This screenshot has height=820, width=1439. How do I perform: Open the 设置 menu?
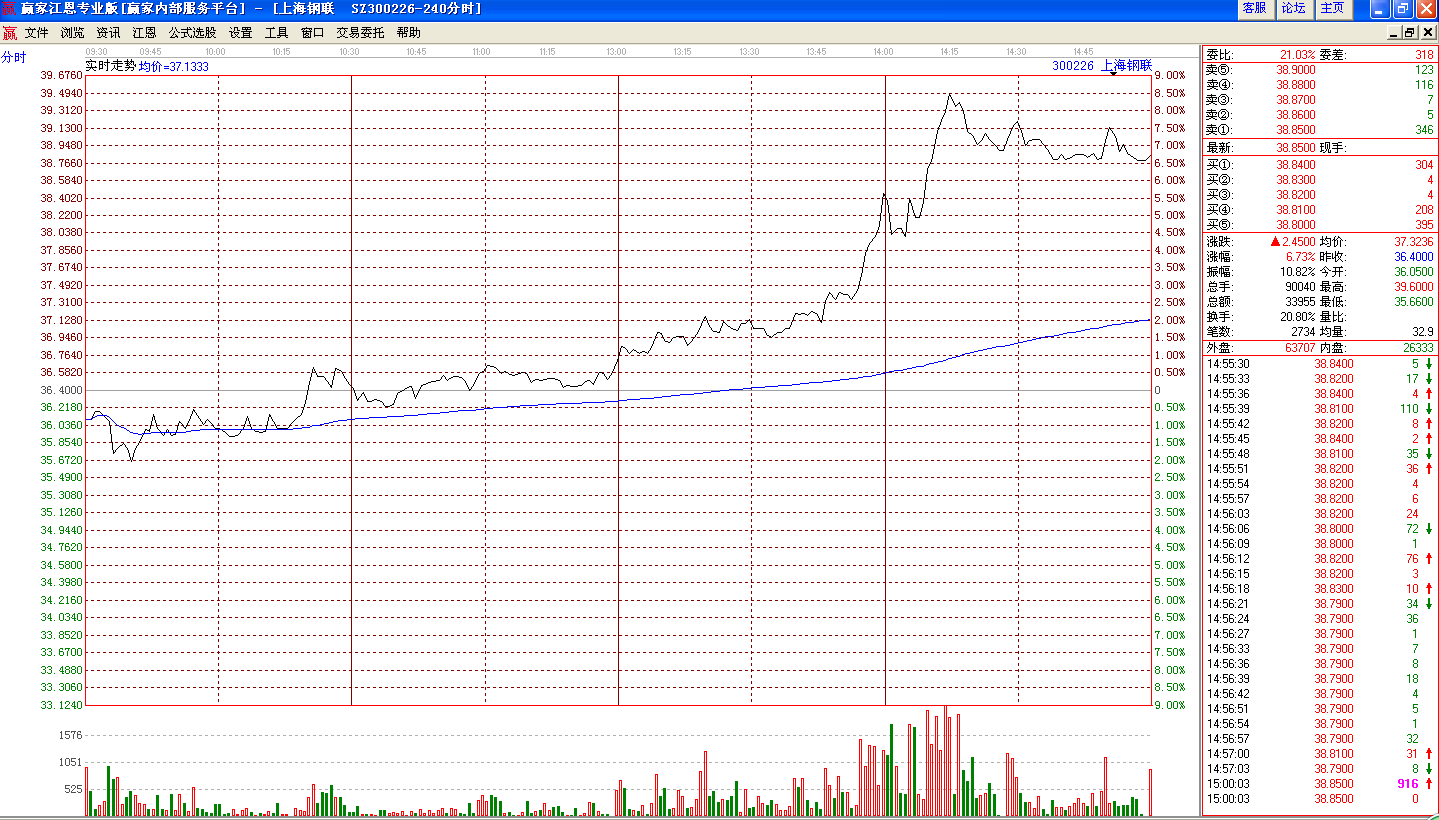tap(240, 33)
